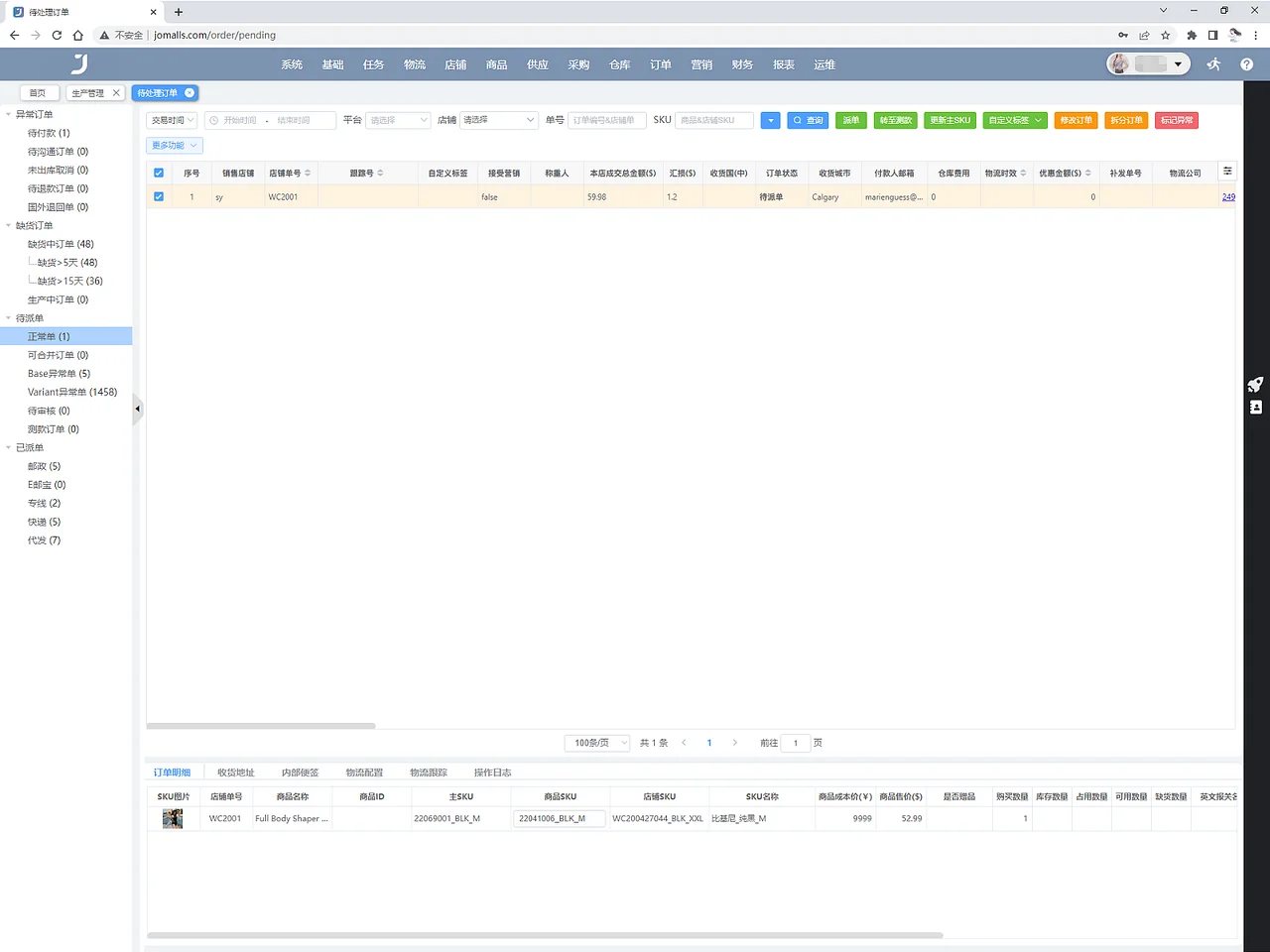Open the 100条/页 page size dropdown

596,742
